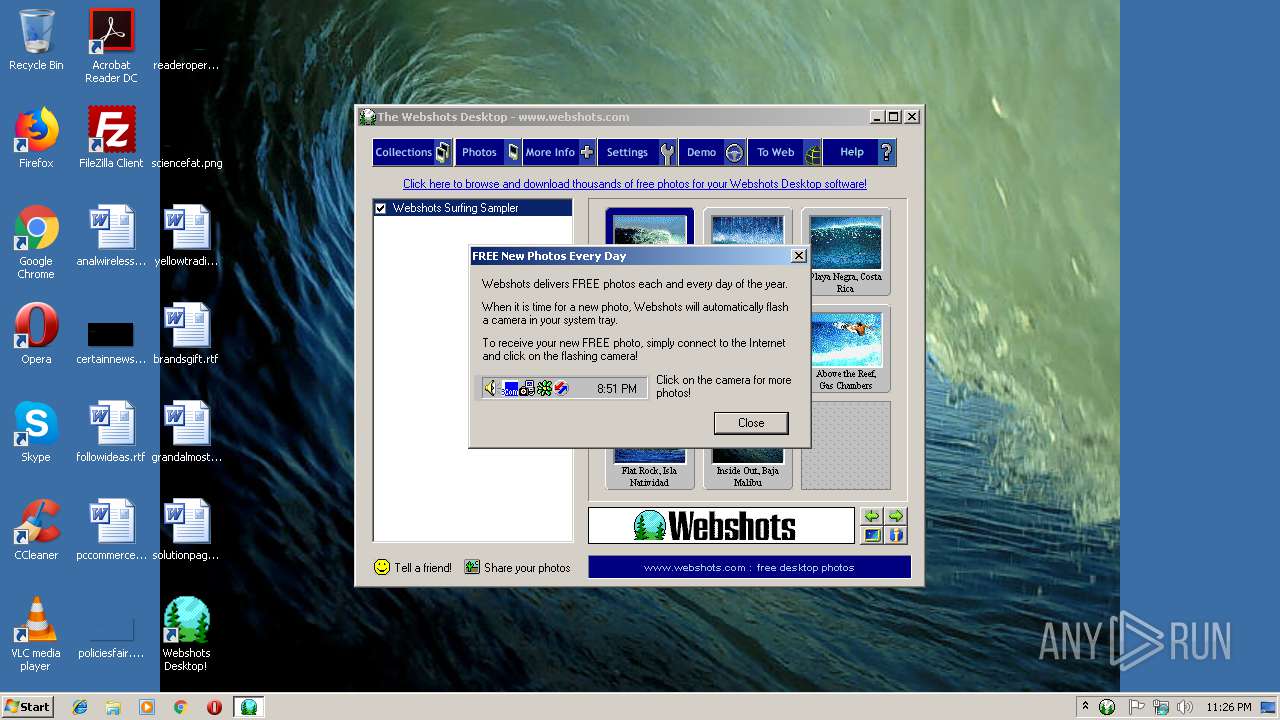Click the green previous-photo arrow icon
Viewport: 1280px width, 720px height.
[x=872, y=516]
